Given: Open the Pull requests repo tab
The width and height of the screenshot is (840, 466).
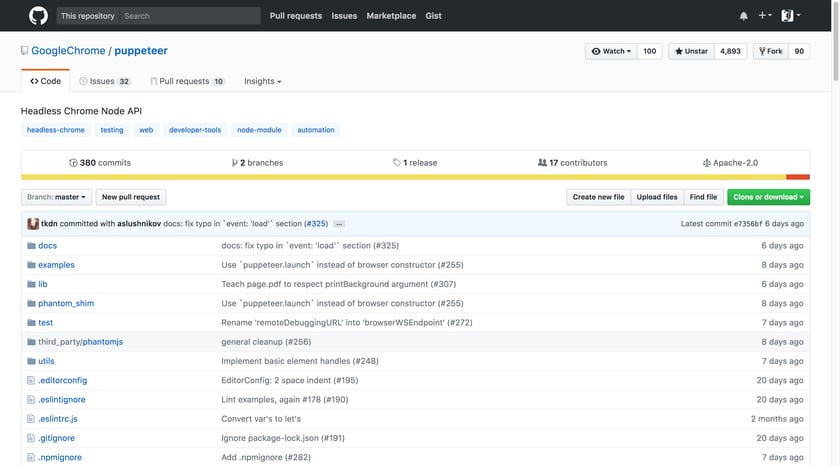Looking at the screenshot, I should [188, 81].
